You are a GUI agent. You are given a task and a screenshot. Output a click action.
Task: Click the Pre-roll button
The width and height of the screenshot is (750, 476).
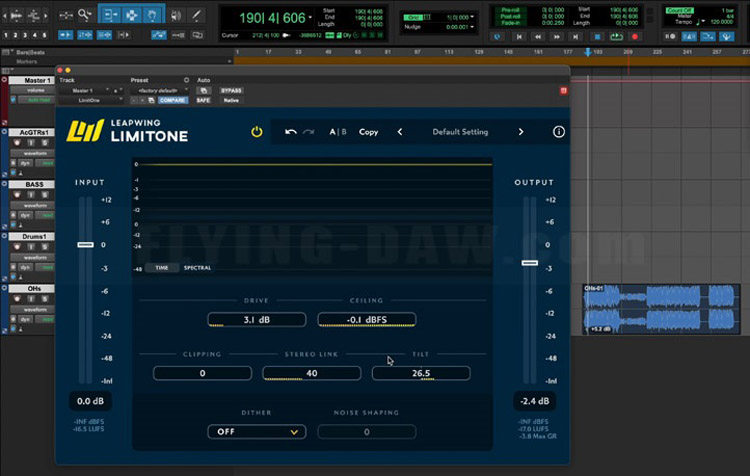510,10
